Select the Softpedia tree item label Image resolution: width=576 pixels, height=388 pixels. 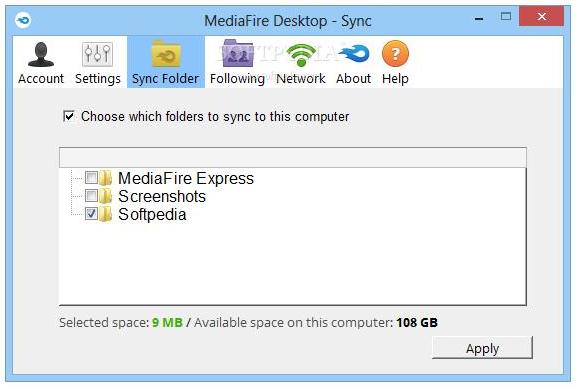(152, 214)
